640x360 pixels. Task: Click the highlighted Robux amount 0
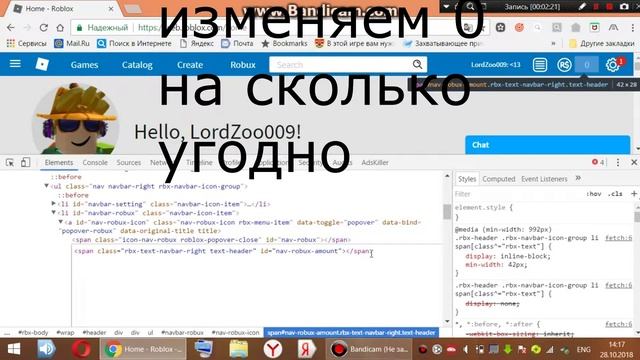point(587,64)
